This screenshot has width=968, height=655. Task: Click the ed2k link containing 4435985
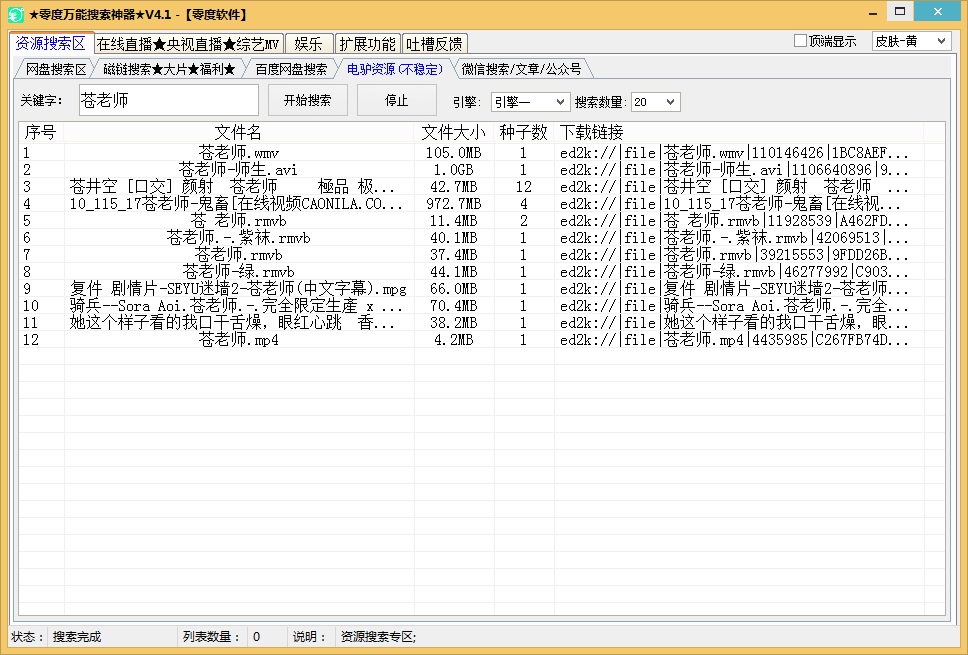pos(734,340)
